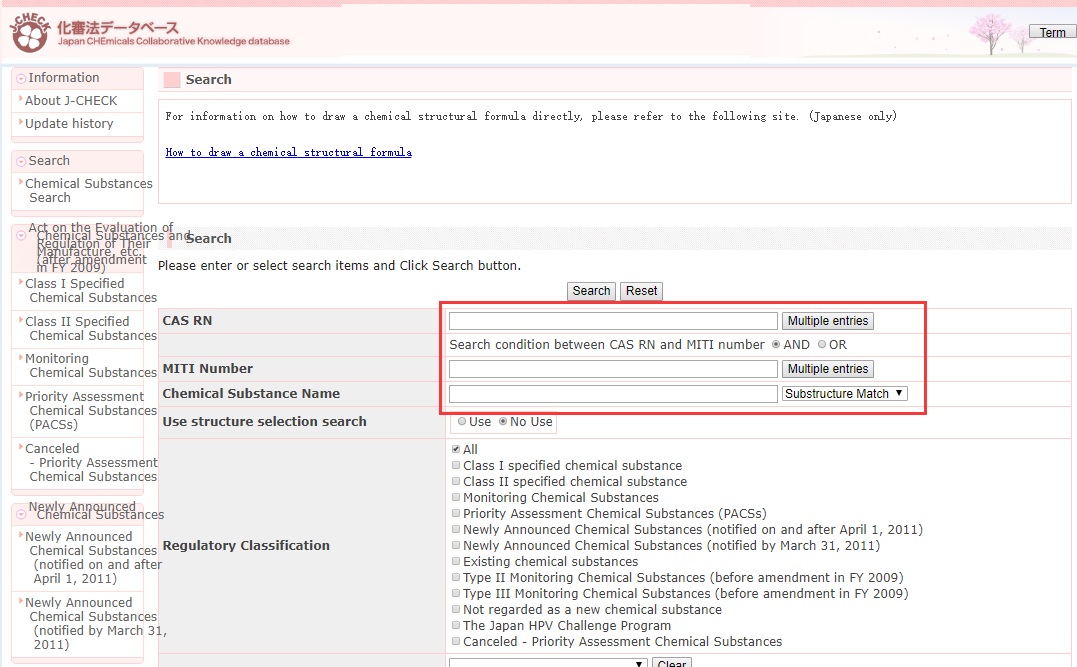Select Use for structure selection search
Image resolution: width=1077 pixels, height=667 pixels.
[x=462, y=422]
